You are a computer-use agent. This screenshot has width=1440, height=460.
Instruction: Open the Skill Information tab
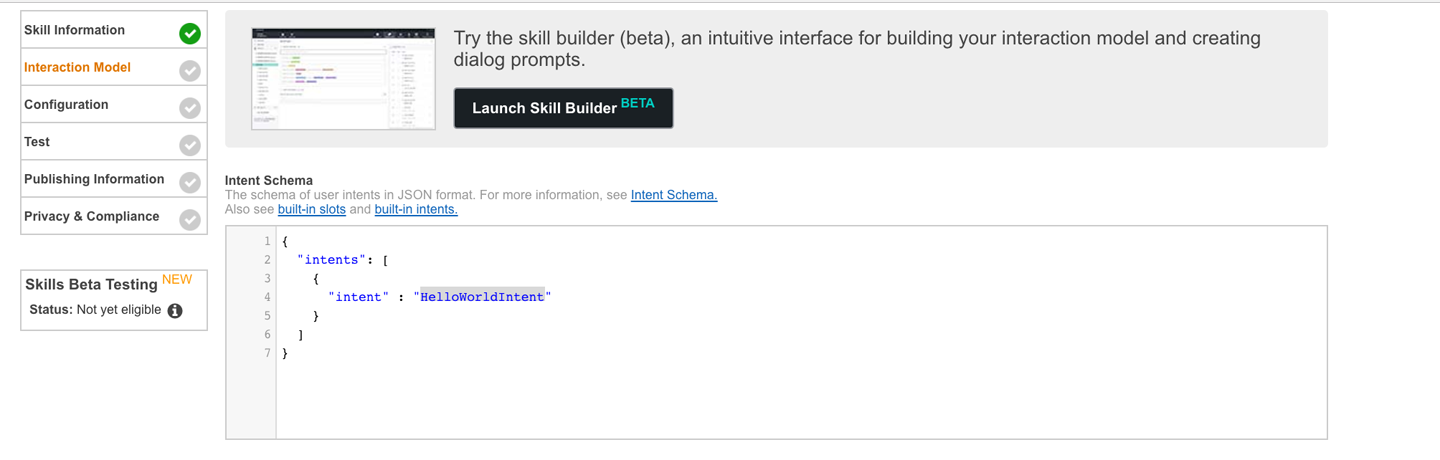point(75,30)
